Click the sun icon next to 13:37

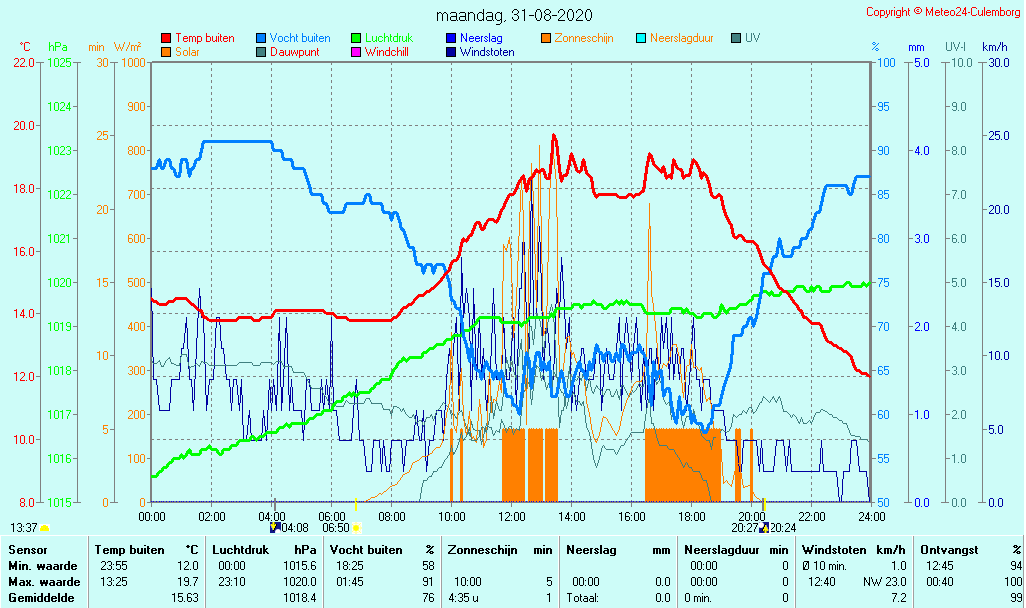(45, 528)
